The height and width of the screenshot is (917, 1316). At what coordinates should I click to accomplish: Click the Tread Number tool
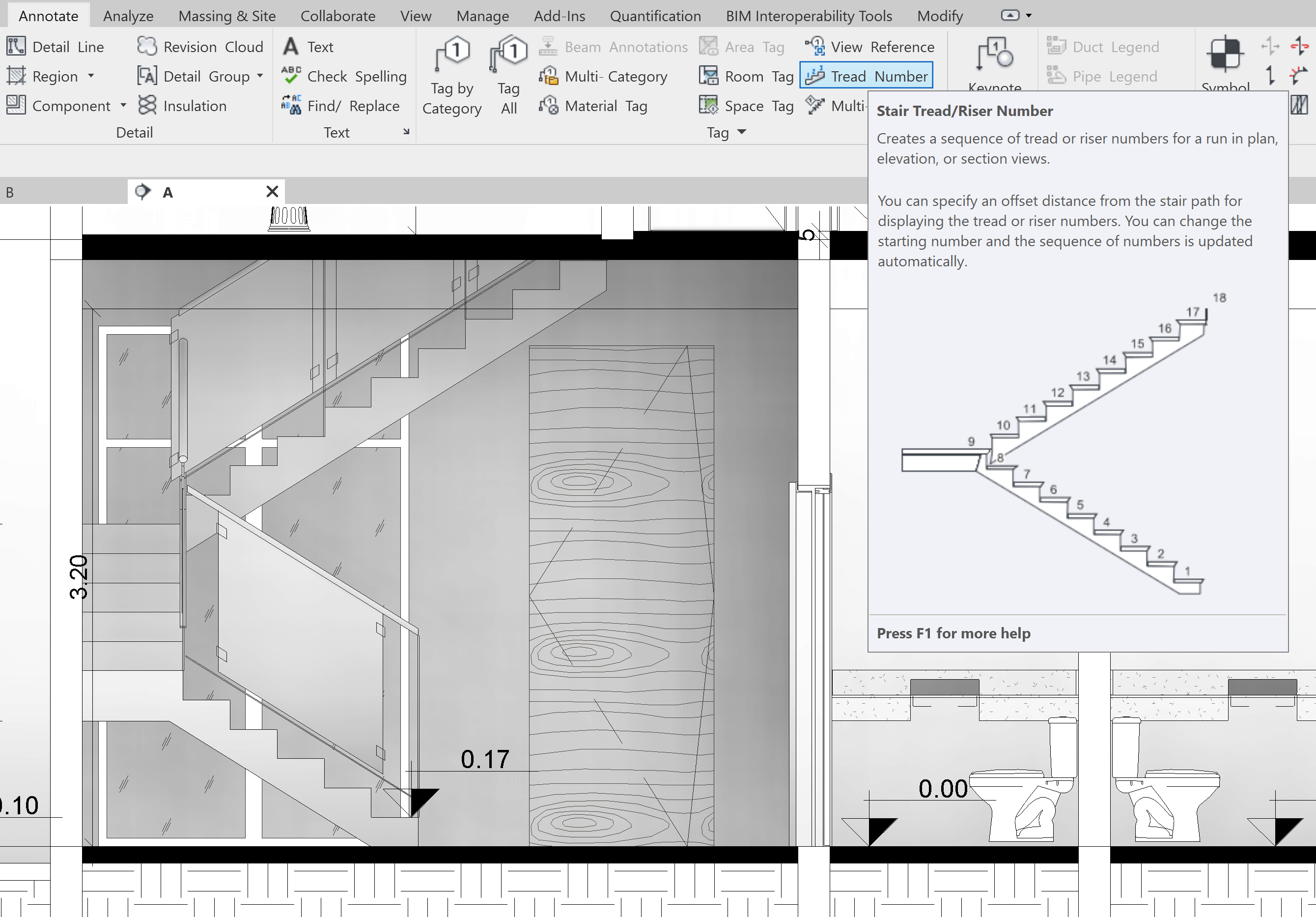(866, 76)
